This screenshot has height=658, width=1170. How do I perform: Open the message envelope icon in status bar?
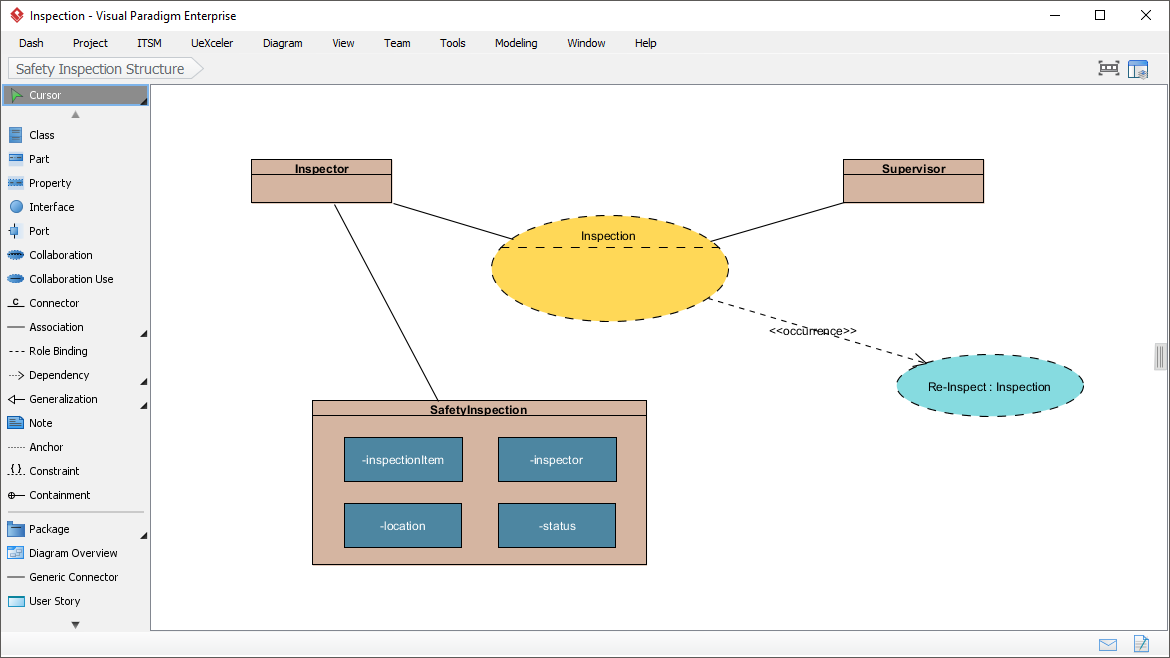(1108, 644)
